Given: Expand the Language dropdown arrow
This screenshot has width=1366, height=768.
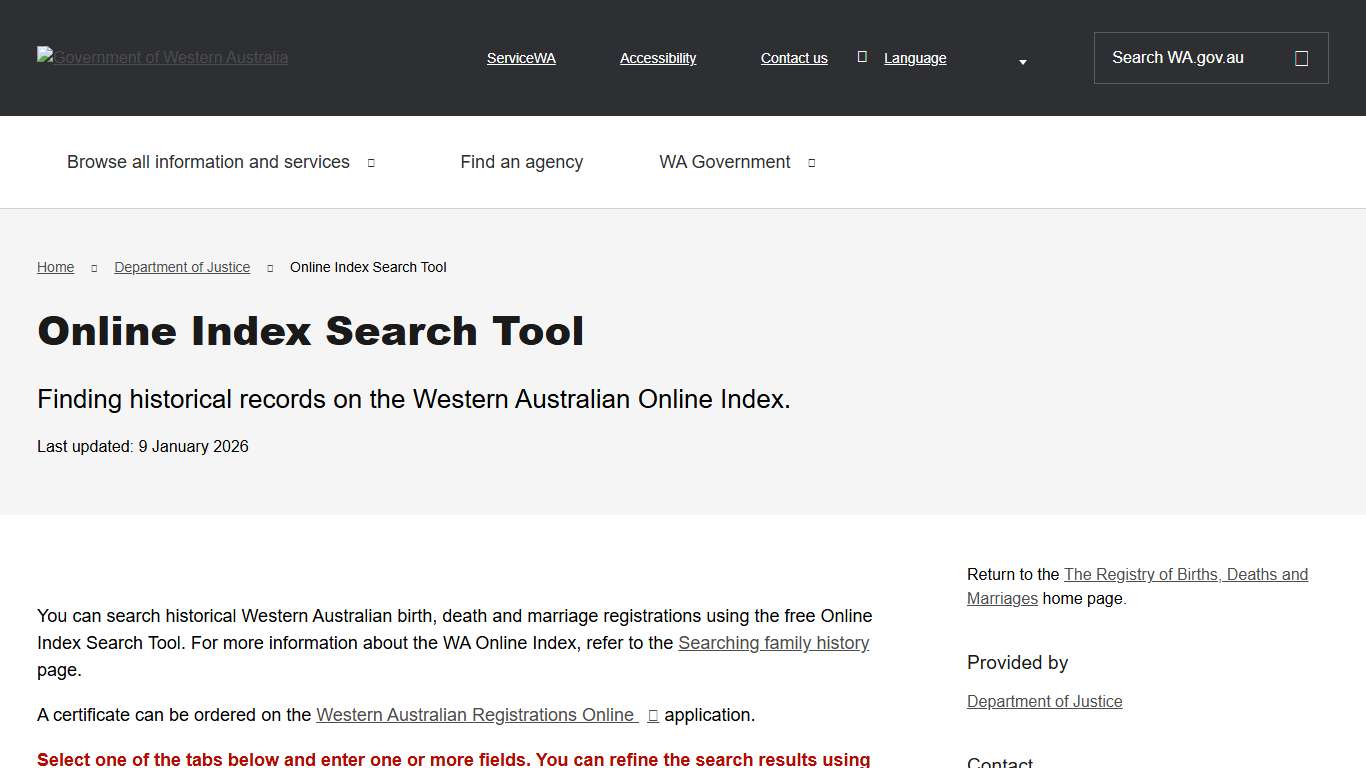Looking at the screenshot, I should pos(1022,62).
